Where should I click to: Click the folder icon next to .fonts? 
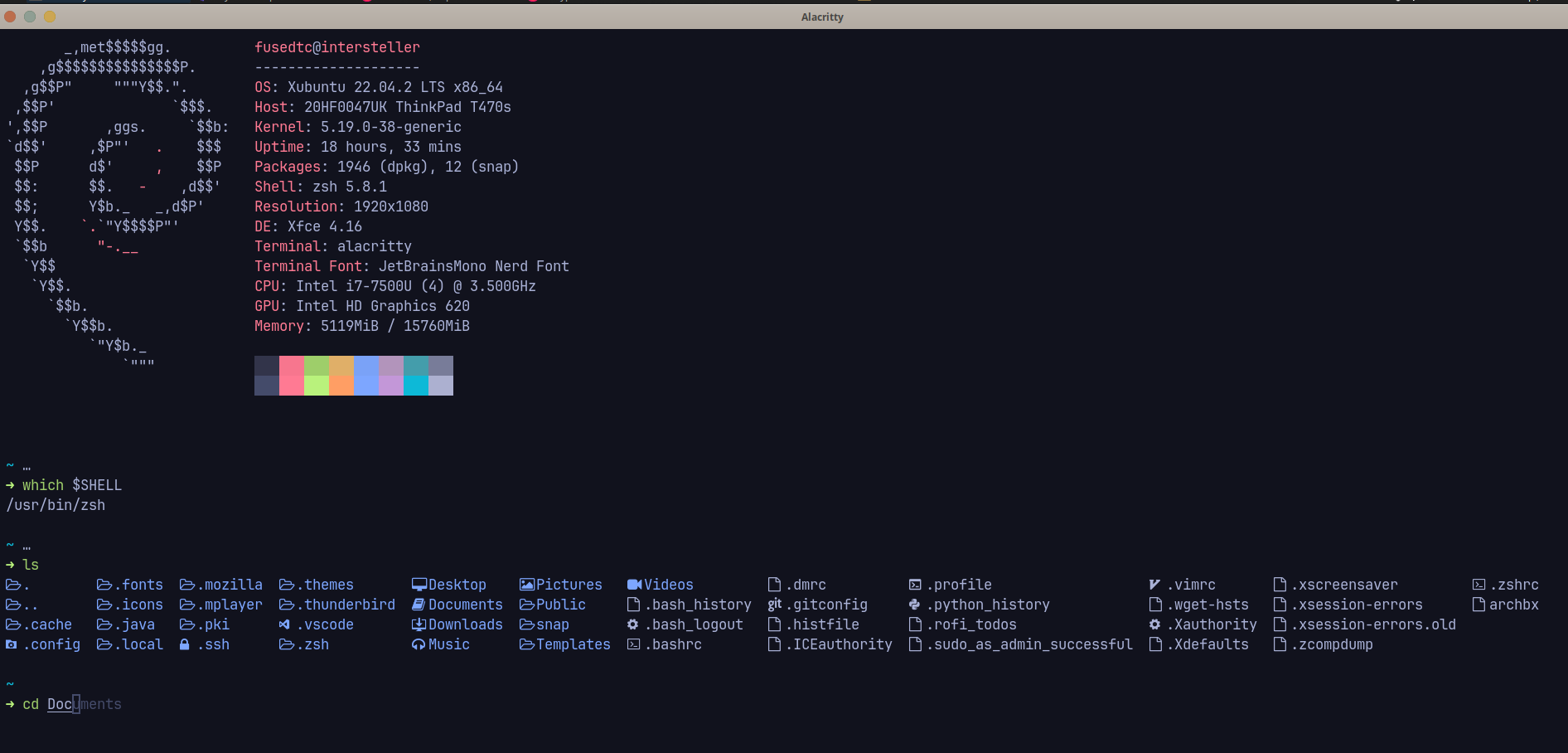pos(104,585)
